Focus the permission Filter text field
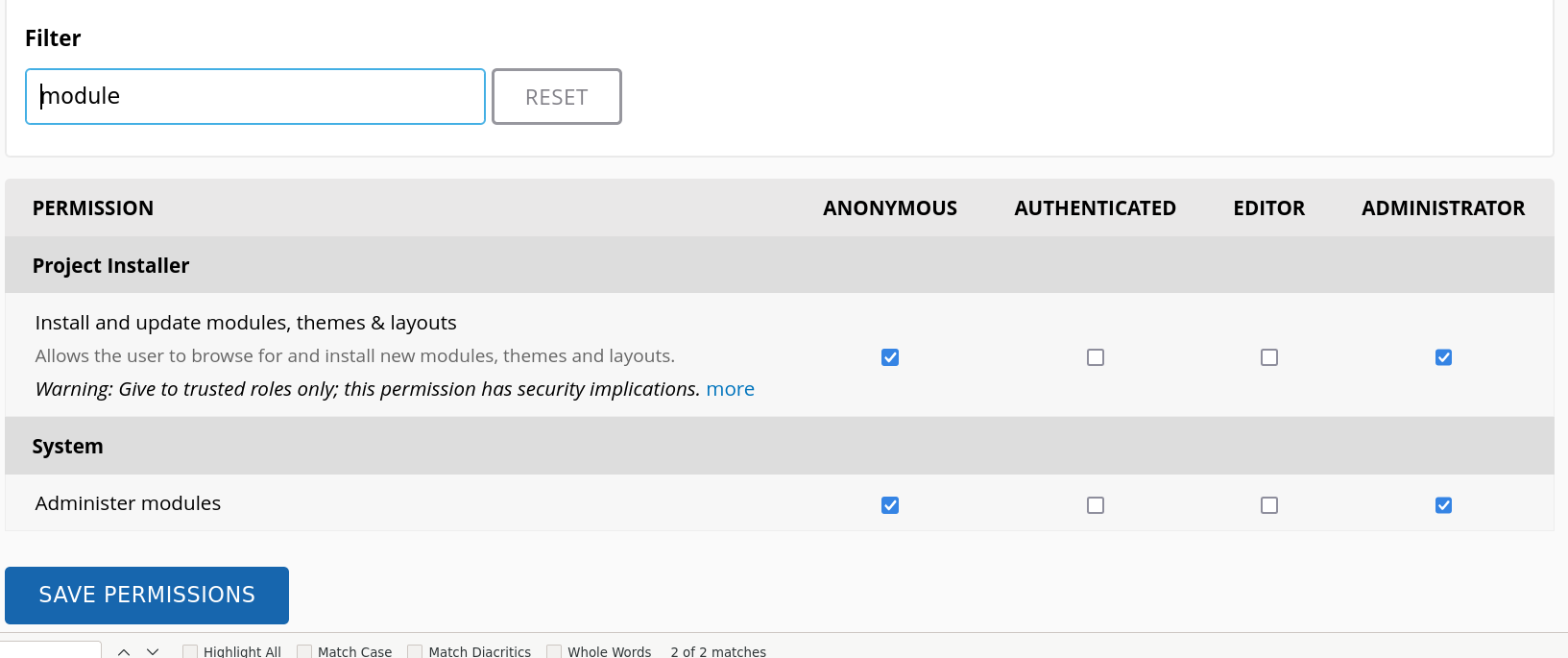This screenshot has height=658, width=1568. 254,97
